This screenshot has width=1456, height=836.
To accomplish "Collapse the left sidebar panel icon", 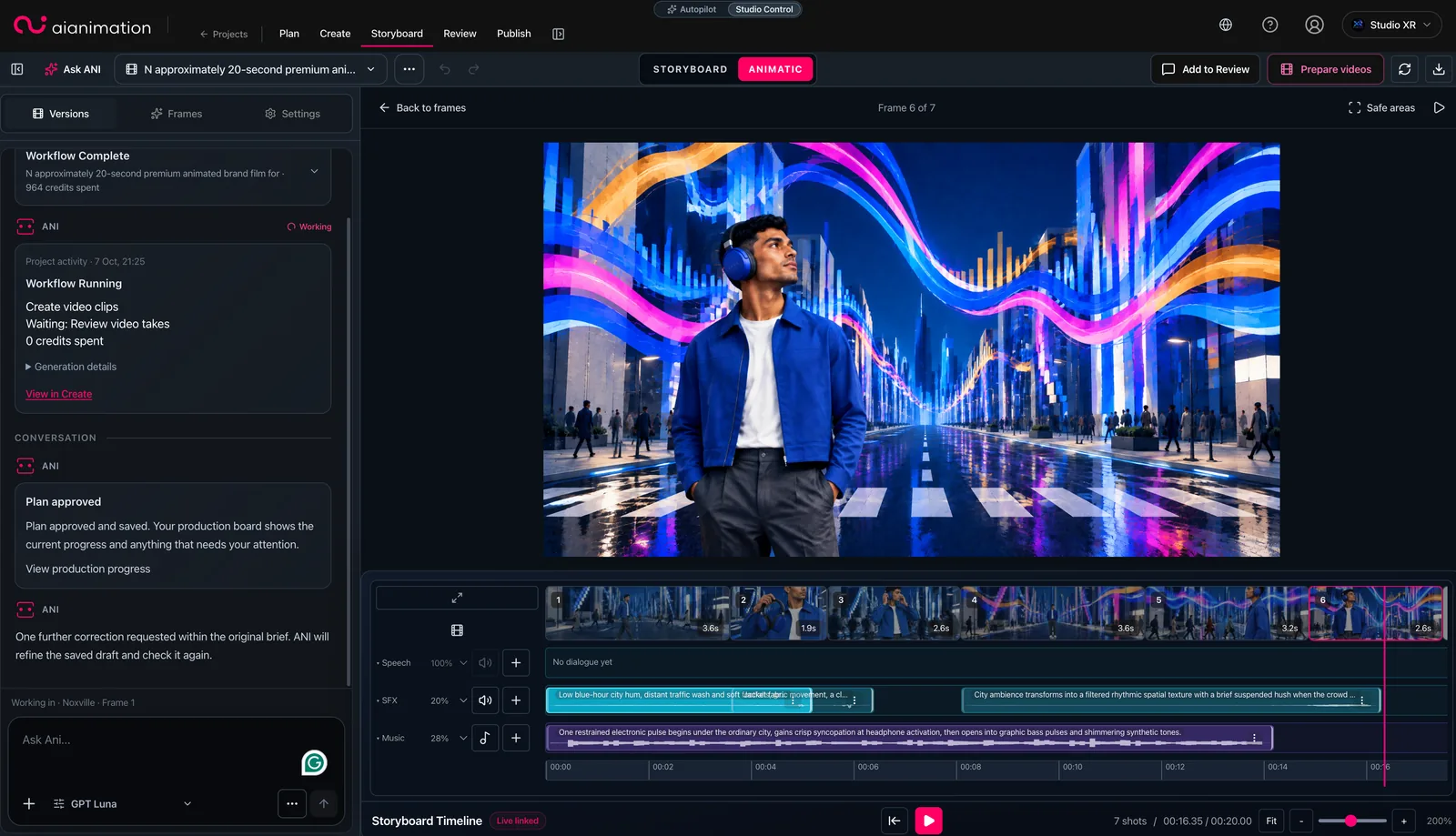I will click(x=16, y=69).
